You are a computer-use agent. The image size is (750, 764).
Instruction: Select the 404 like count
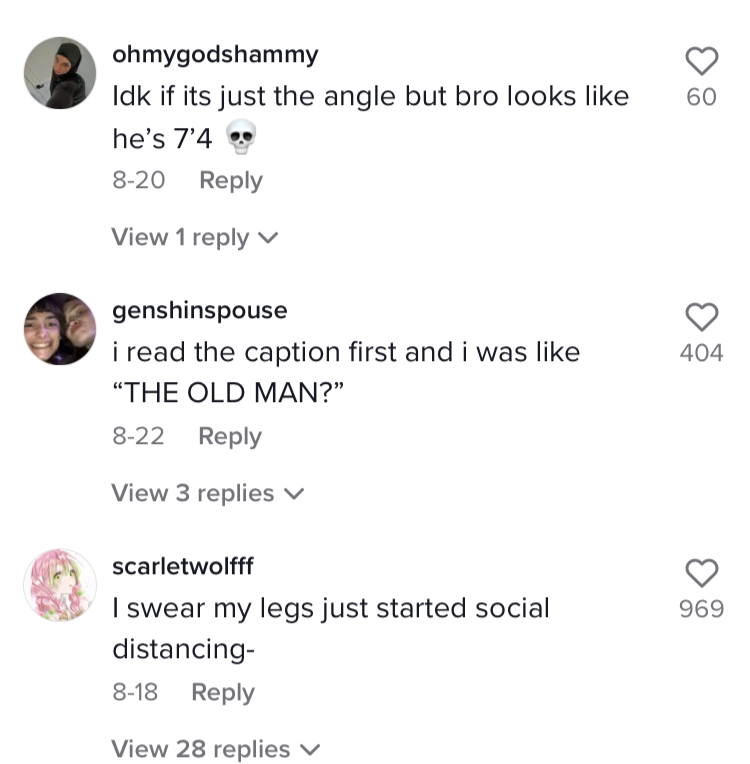[x=702, y=353]
